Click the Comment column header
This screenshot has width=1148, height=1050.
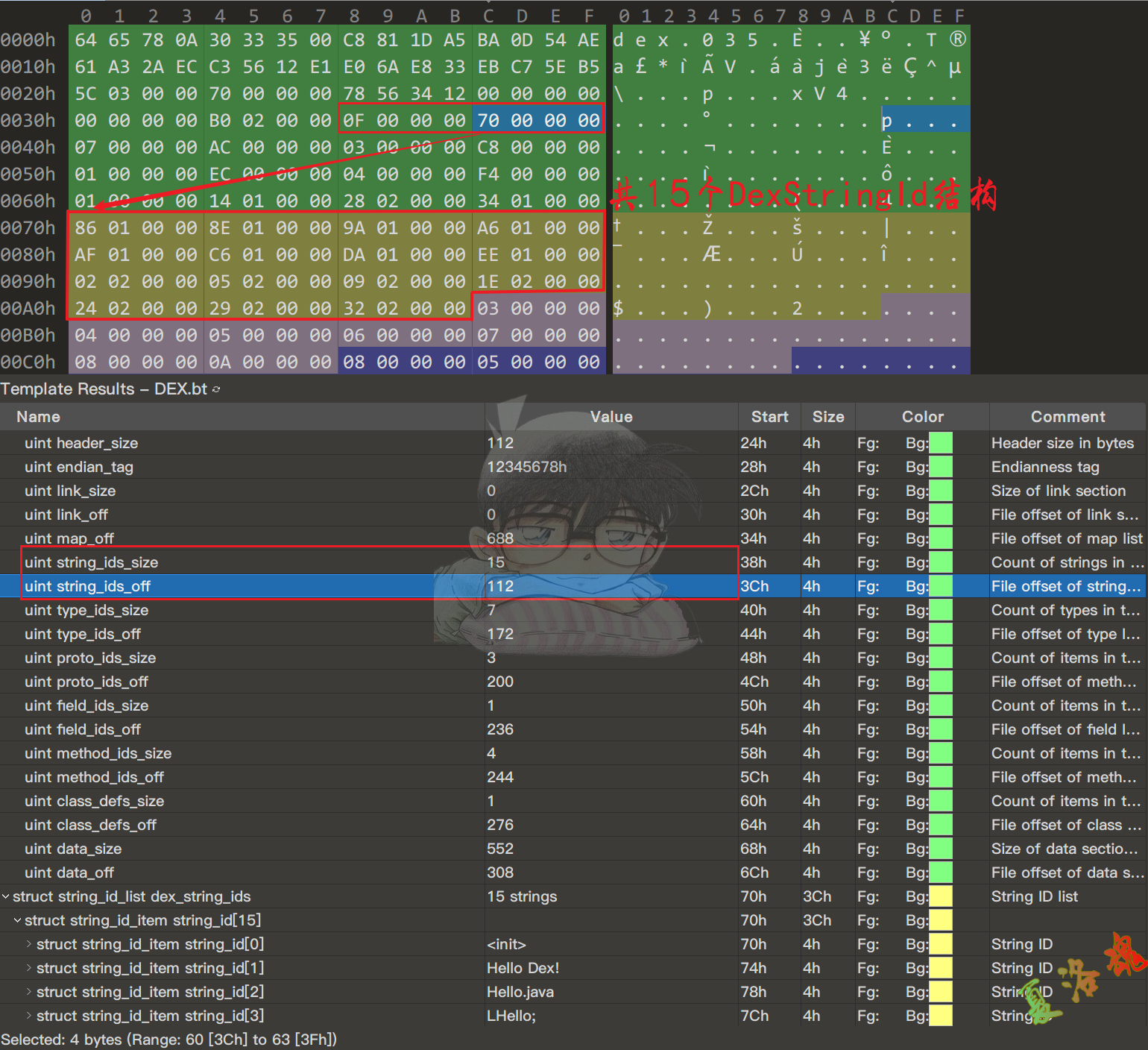[x=1067, y=417]
